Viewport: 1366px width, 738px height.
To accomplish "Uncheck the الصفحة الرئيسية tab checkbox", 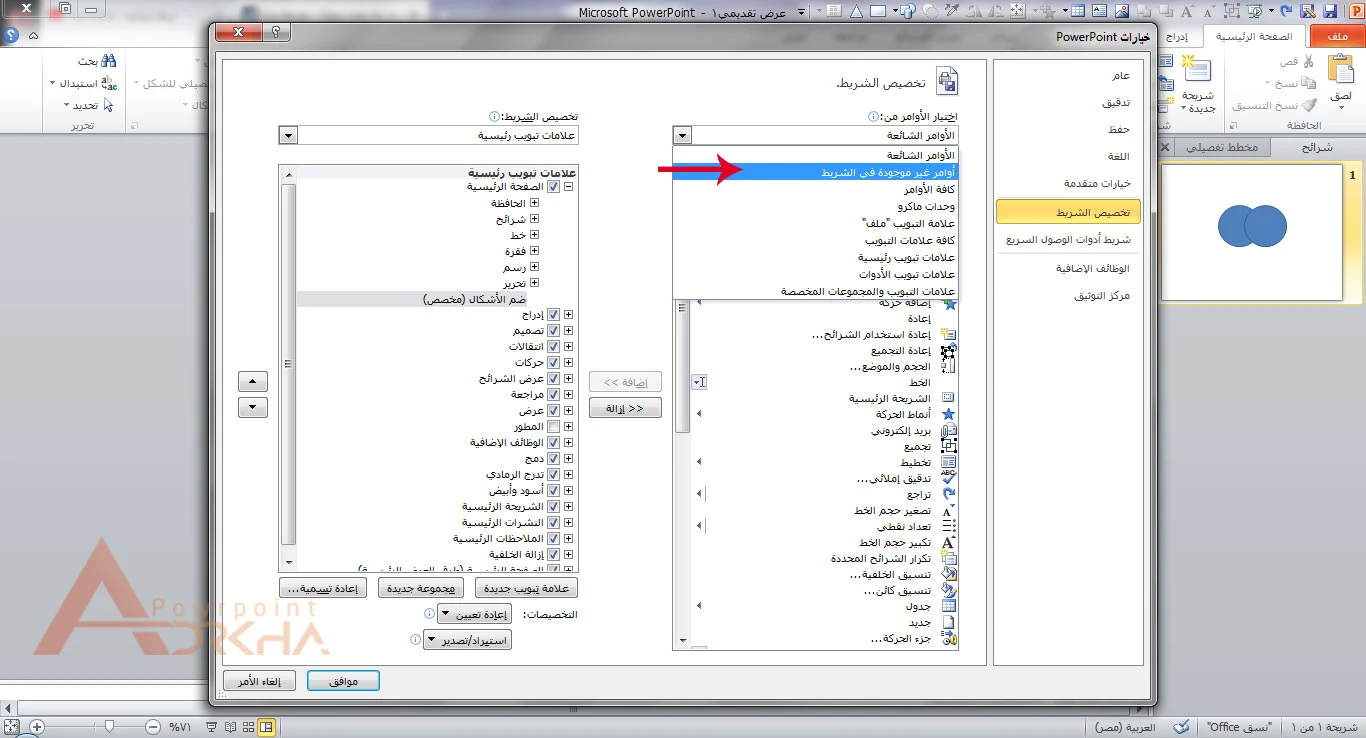I will pos(553,187).
